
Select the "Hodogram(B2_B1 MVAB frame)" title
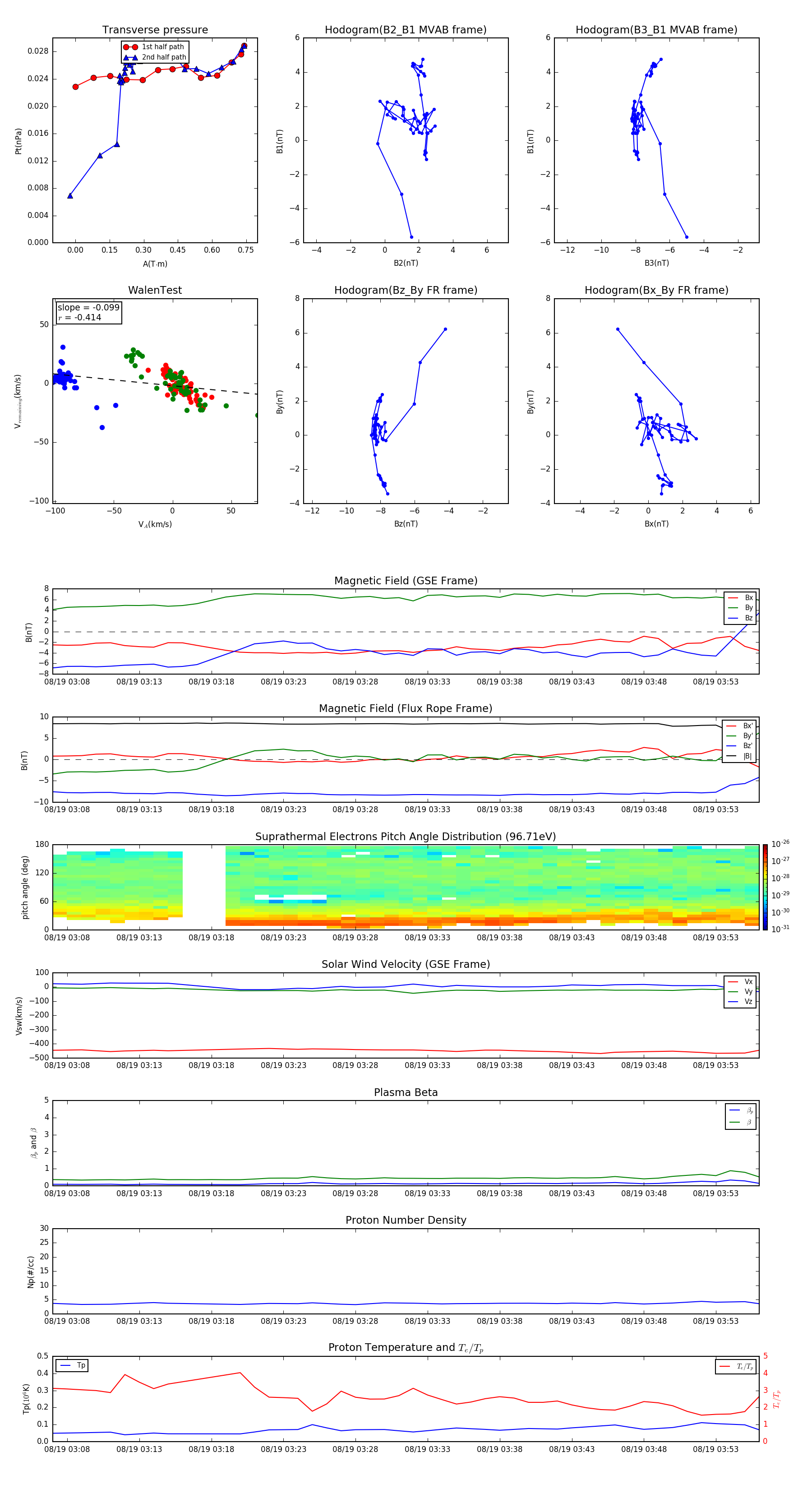tap(406, 30)
